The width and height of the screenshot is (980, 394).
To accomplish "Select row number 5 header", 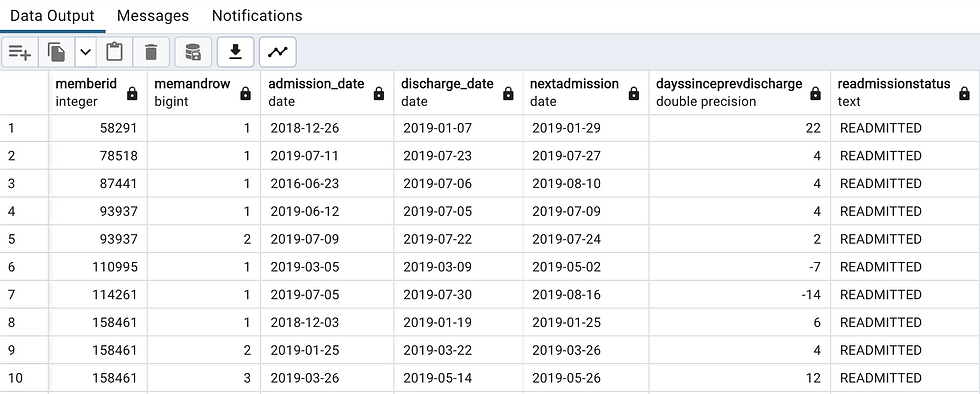I will 24,239.
